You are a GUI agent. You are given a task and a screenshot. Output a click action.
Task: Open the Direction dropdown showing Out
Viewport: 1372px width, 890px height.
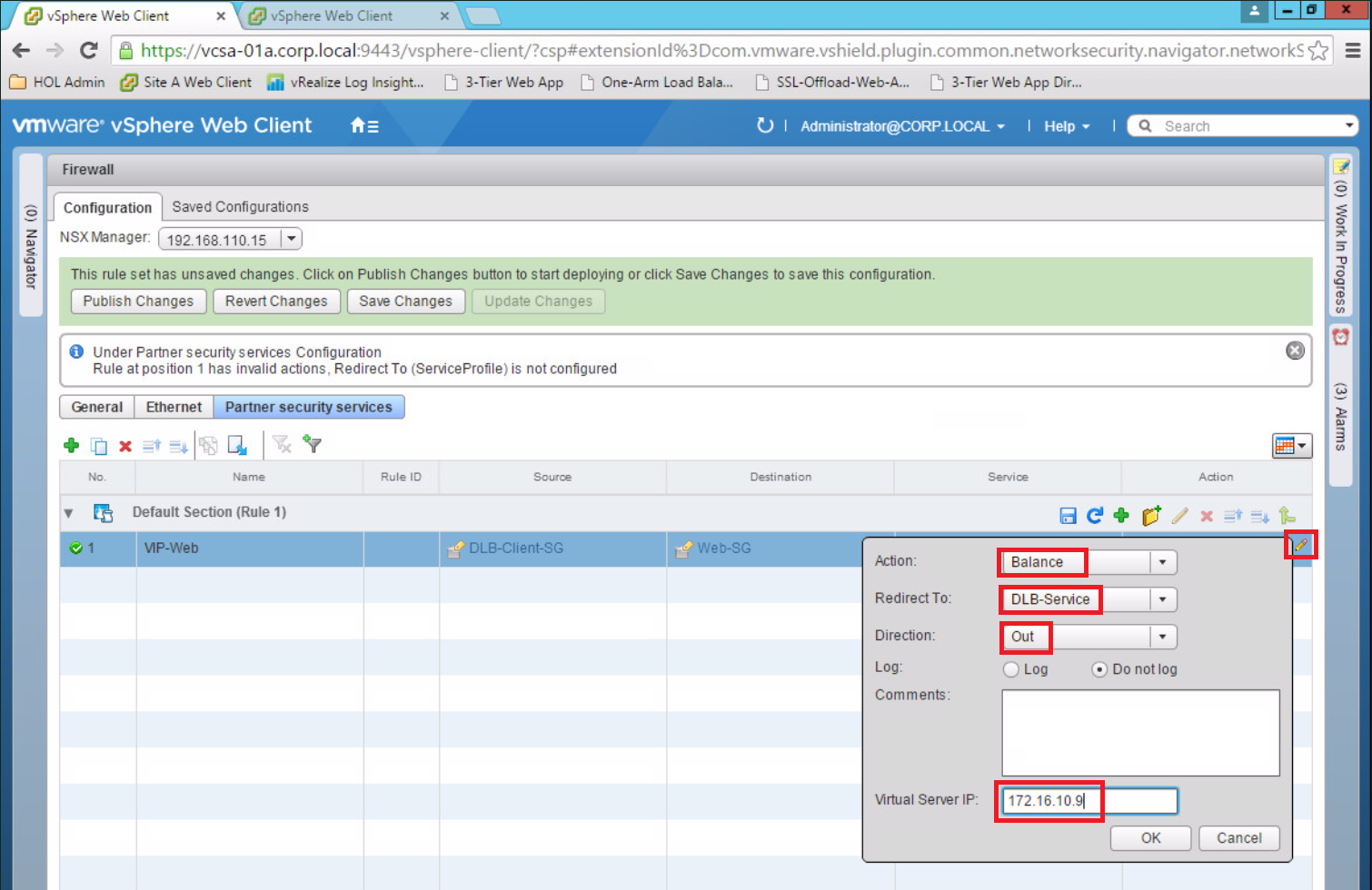pos(1162,637)
